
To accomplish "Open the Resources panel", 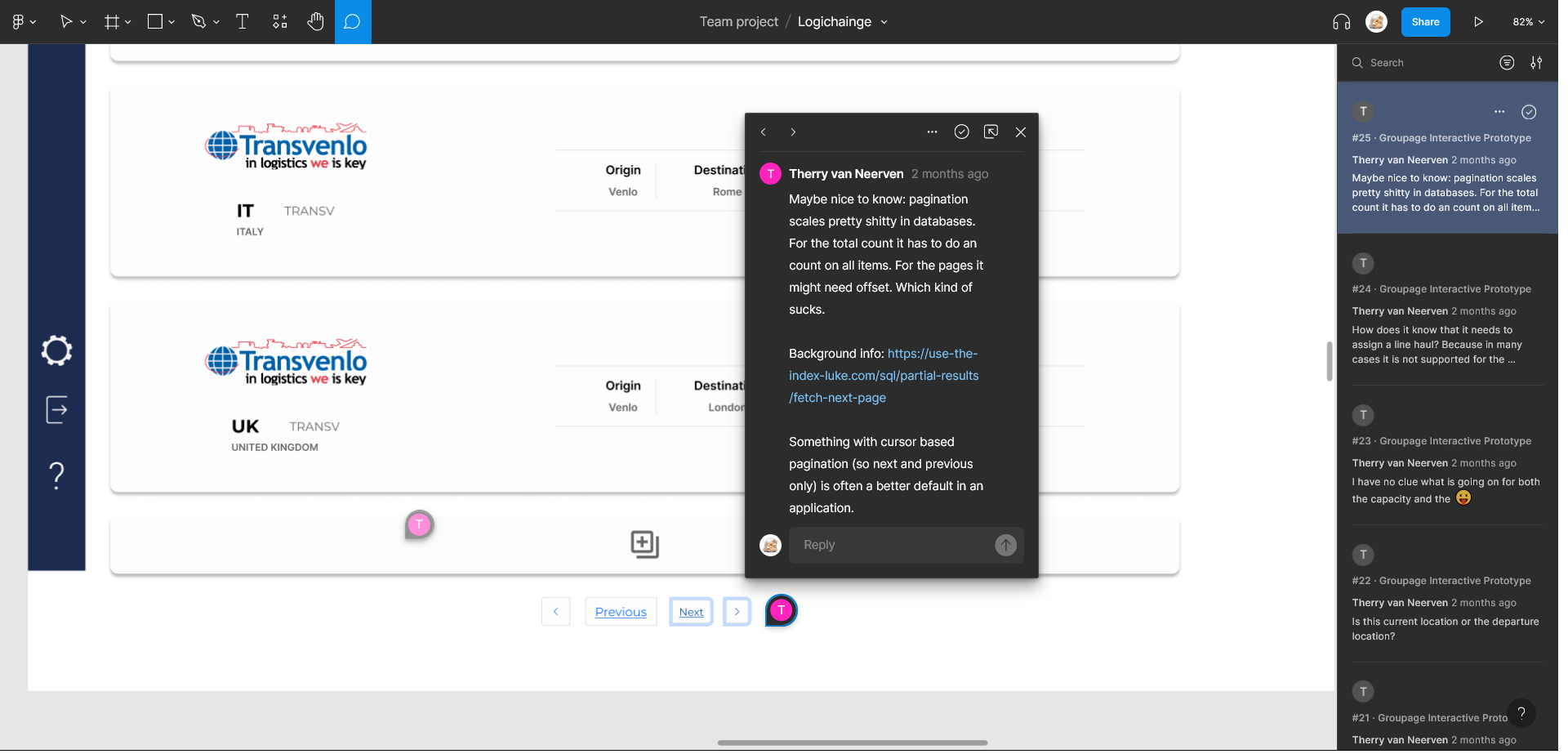I will [279, 22].
